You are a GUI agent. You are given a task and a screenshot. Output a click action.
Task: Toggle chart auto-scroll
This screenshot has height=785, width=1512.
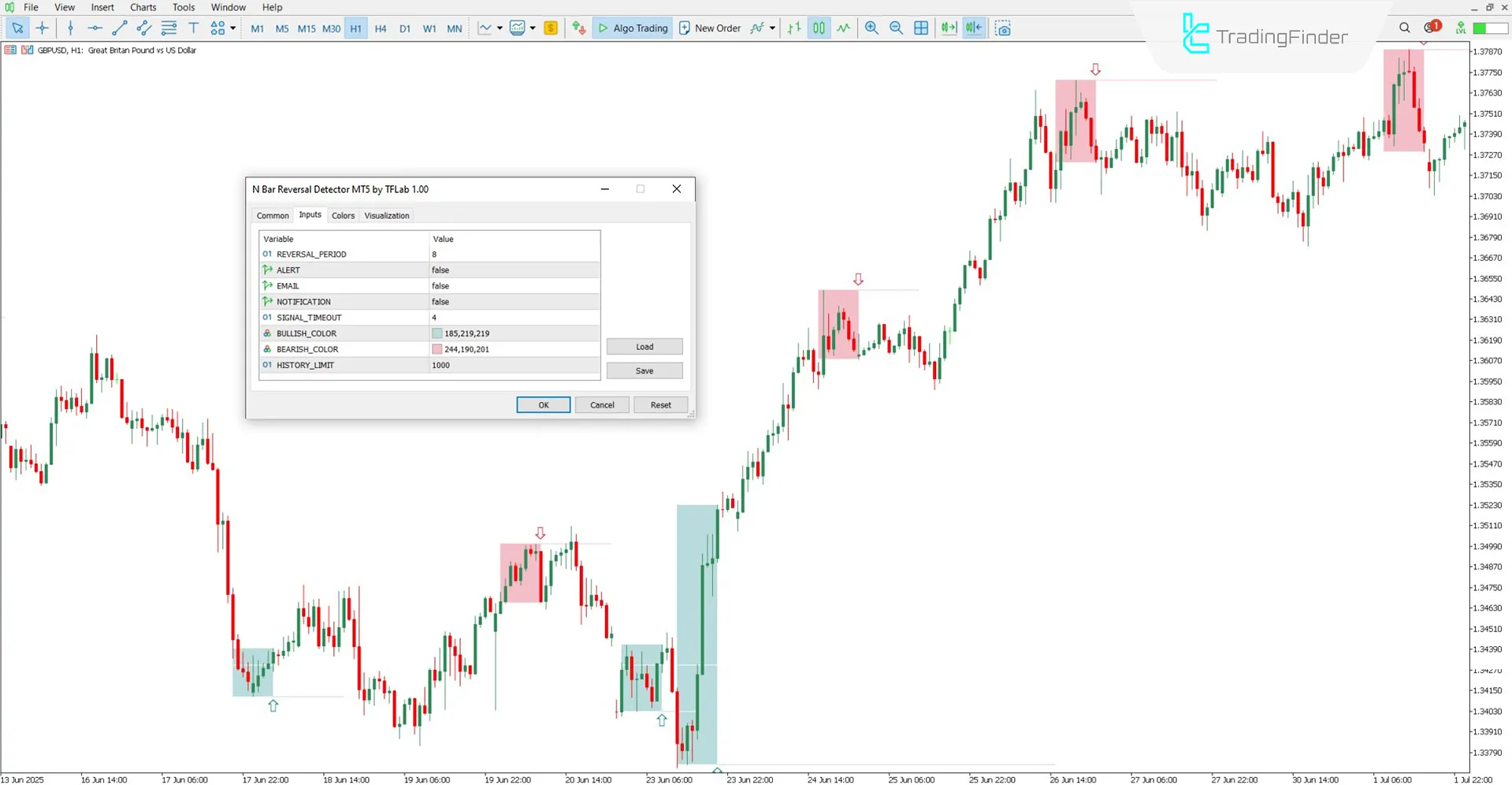(x=948, y=27)
